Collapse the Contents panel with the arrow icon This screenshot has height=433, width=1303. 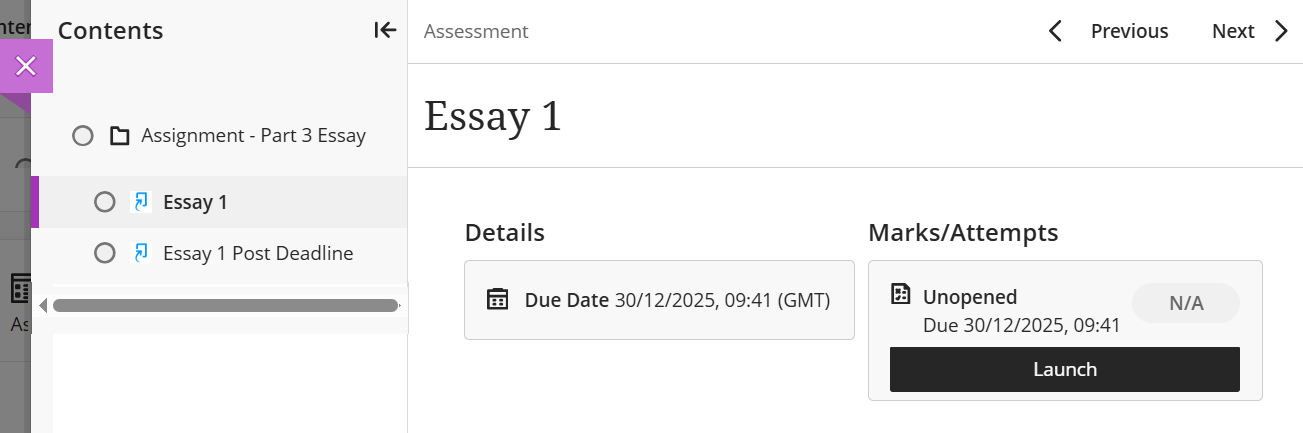tap(385, 30)
